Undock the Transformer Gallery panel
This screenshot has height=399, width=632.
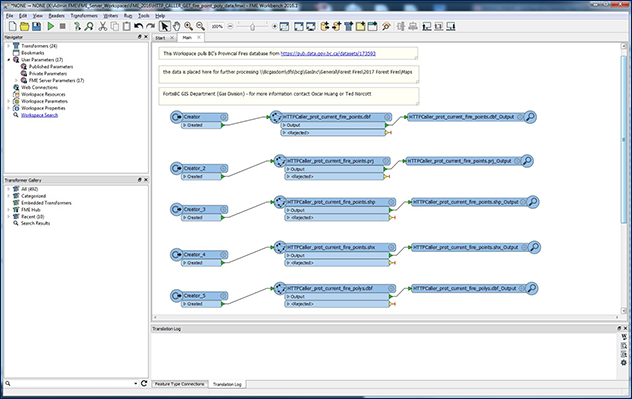click(x=139, y=180)
